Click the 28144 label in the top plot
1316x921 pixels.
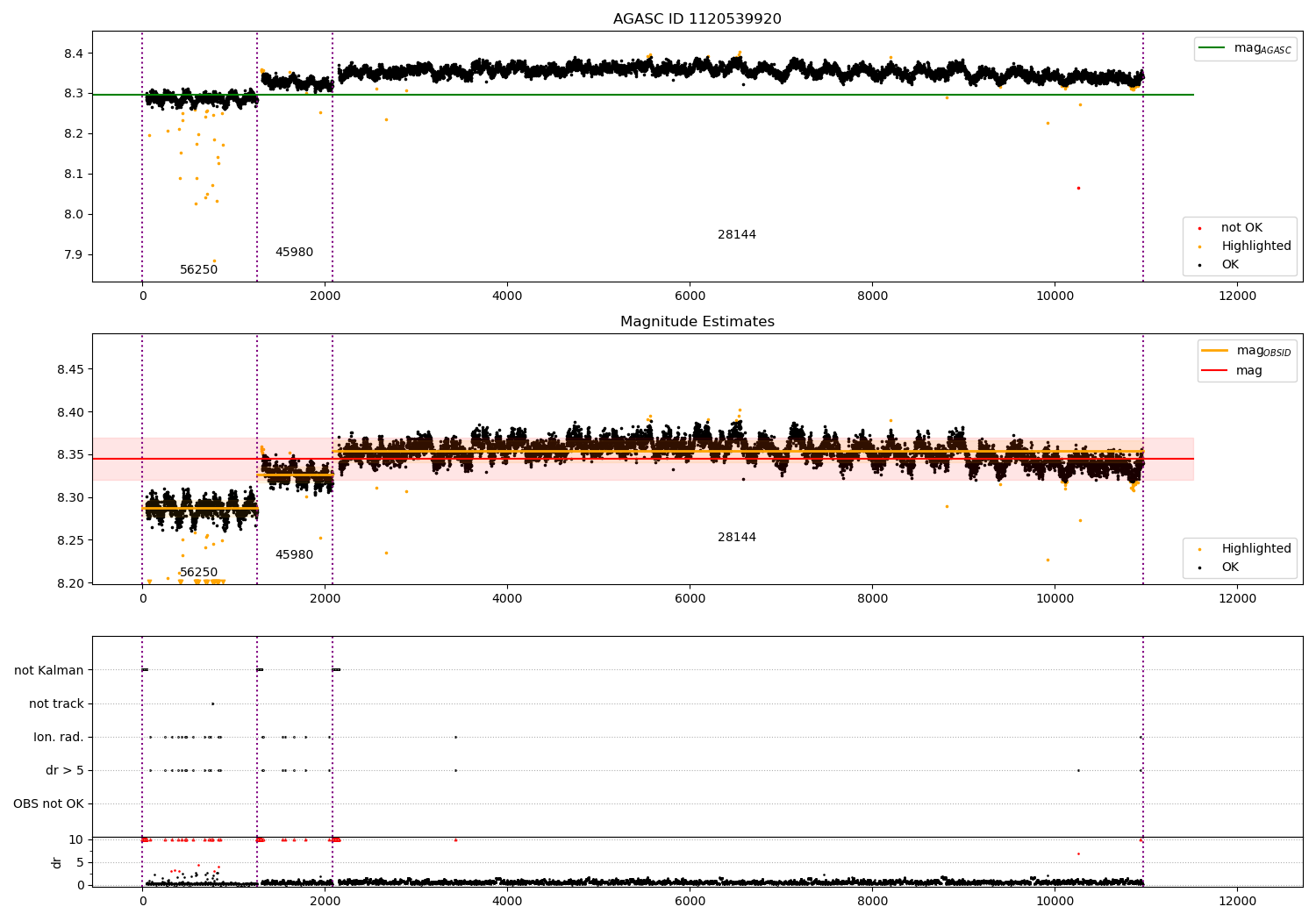[737, 235]
